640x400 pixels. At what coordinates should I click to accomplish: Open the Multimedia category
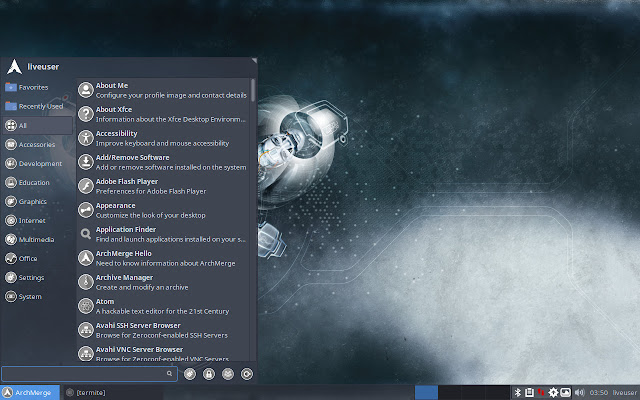pyautogui.click(x=38, y=239)
